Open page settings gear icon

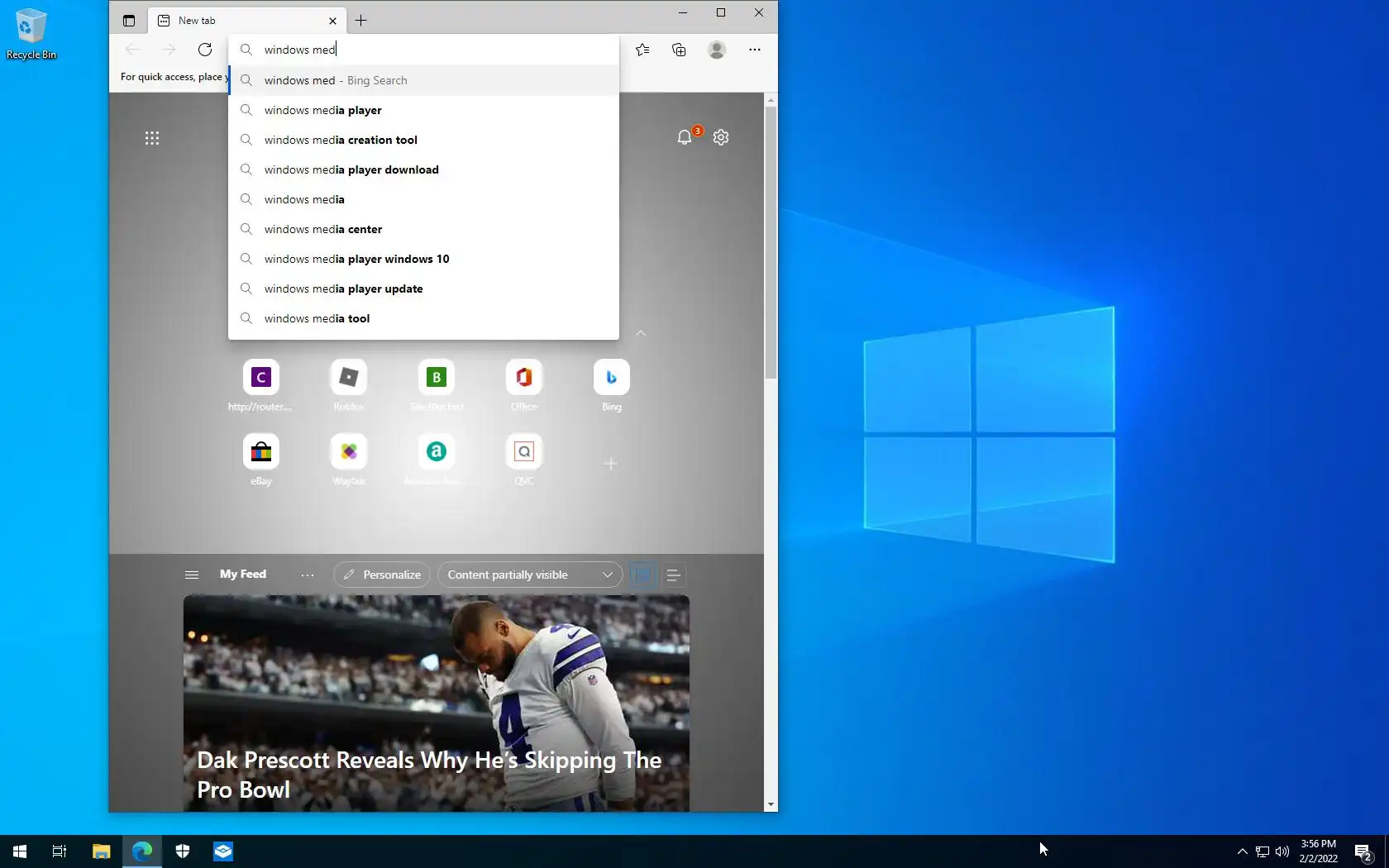click(x=721, y=137)
